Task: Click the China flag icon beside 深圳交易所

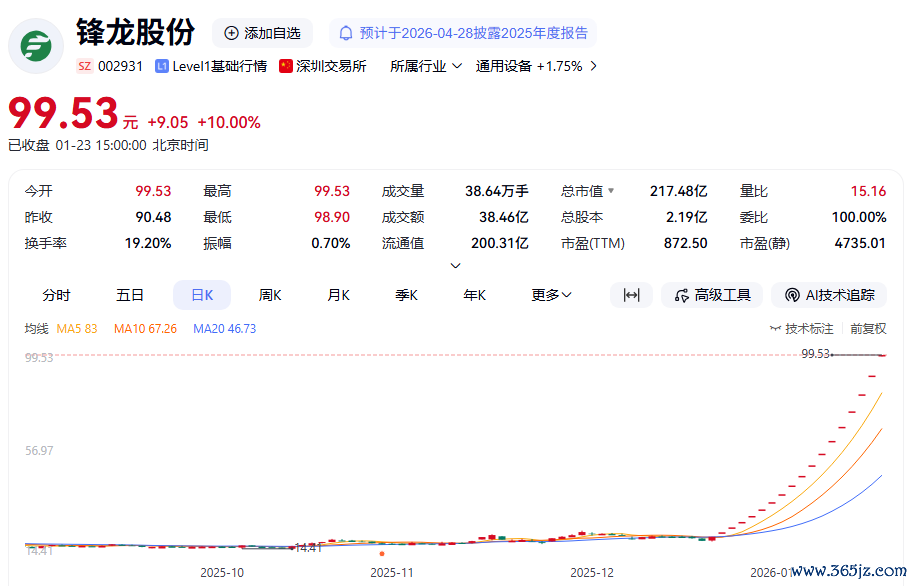Action: pos(286,66)
